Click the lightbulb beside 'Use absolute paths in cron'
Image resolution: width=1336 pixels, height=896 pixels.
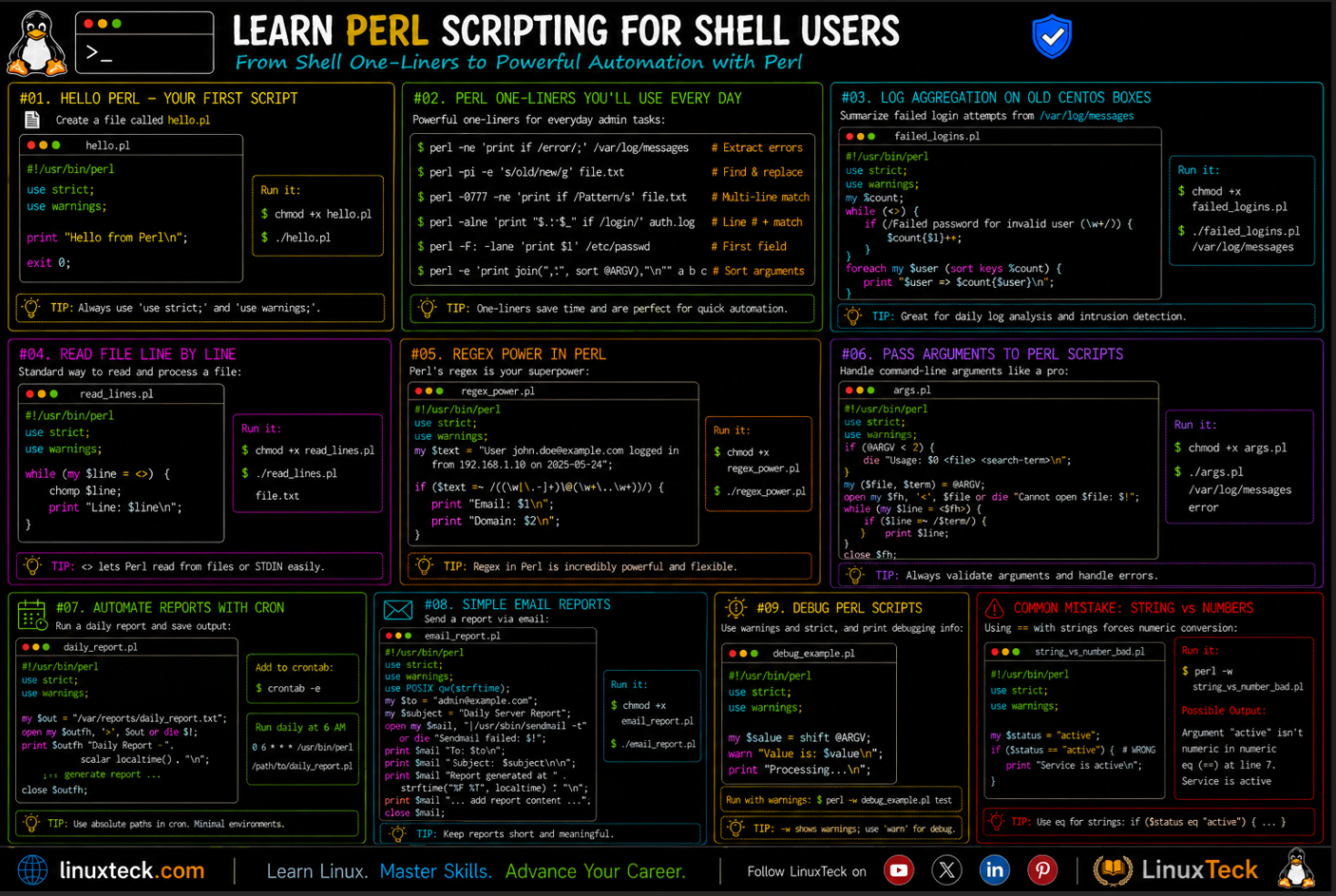pyautogui.click(x=31, y=824)
